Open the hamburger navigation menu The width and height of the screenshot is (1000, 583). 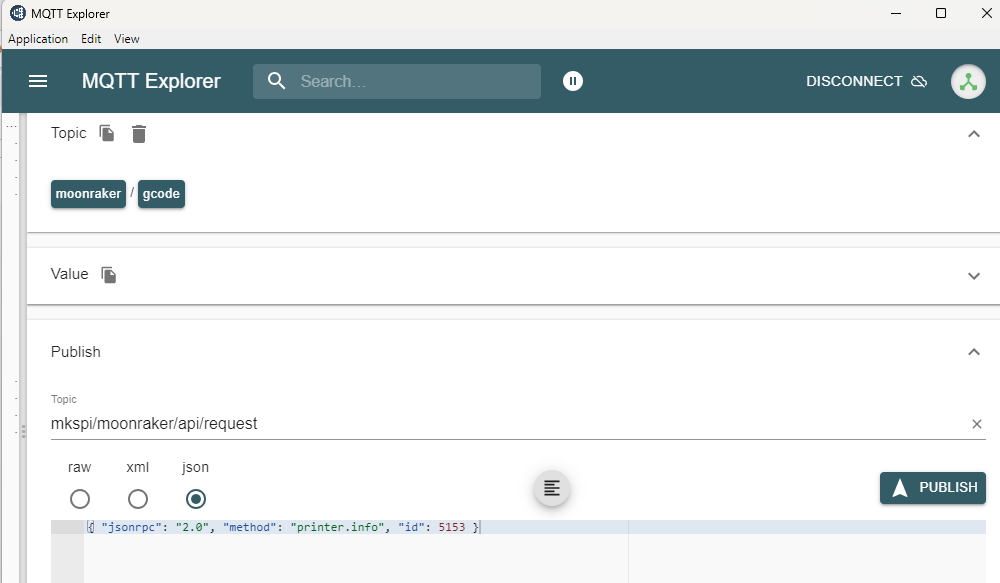[x=38, y=81]
